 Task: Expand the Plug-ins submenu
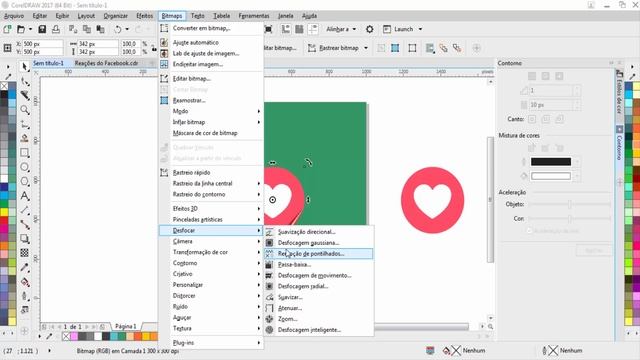click(x=210, y=343)
